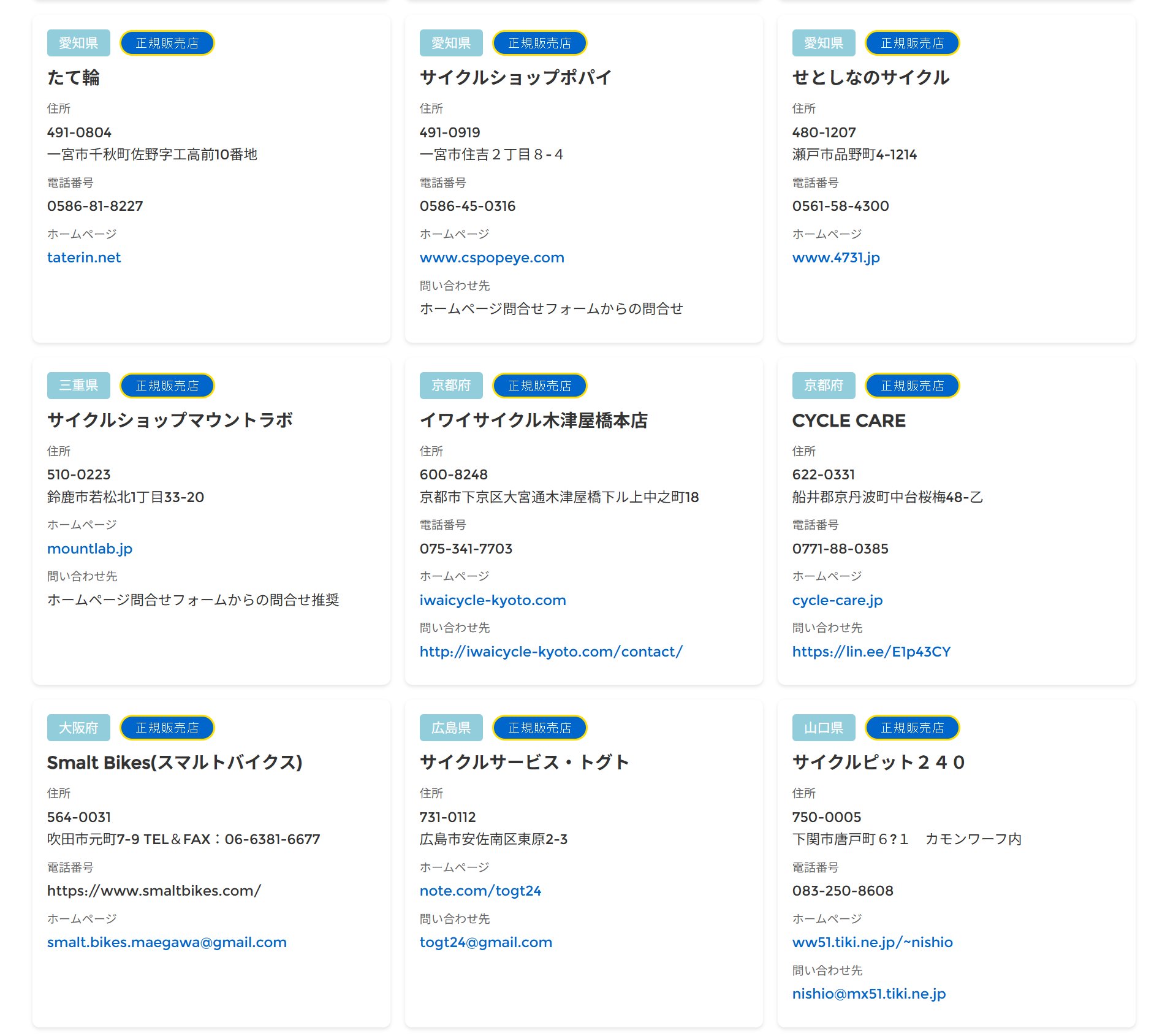Click phone number 0586-45-0316
This screenshot has width=1173, height=1036.
[468, 206]
